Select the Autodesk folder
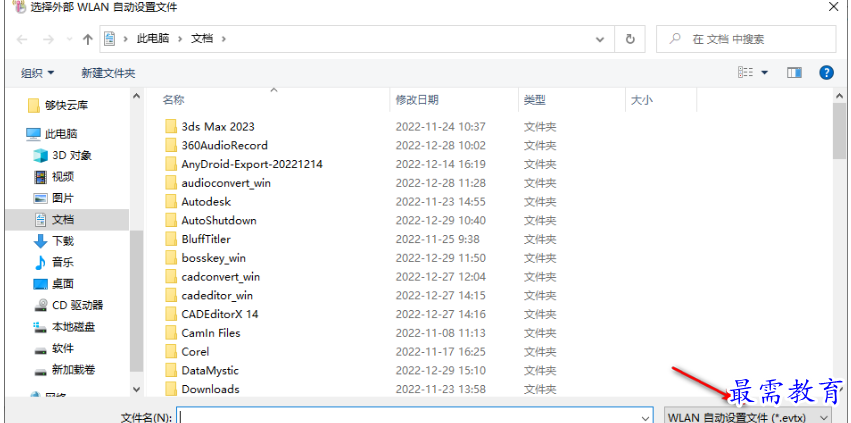The width and height of the screenshot is (851, 423). (206, 201)
